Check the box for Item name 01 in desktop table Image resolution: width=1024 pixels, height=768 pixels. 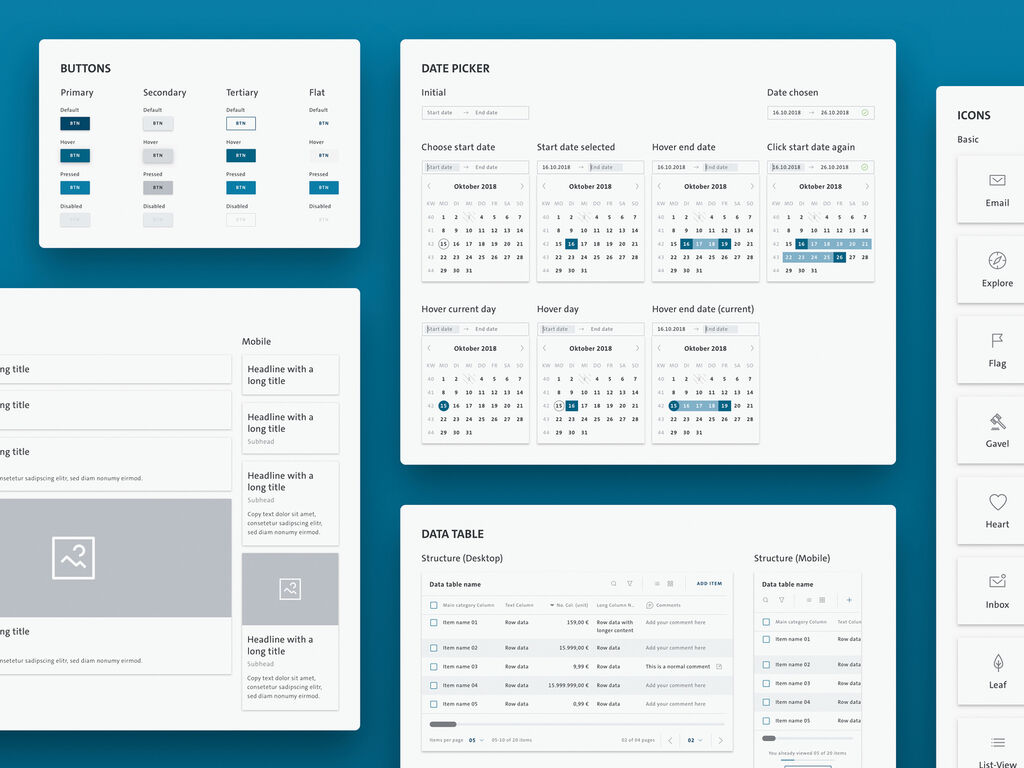click(434, 623)
